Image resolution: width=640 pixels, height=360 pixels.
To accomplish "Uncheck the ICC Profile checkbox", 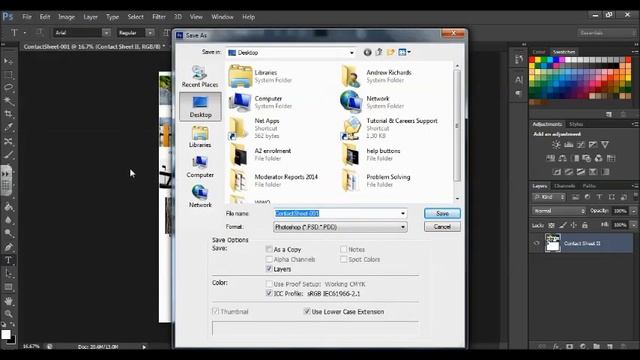I will coord(269,293).
